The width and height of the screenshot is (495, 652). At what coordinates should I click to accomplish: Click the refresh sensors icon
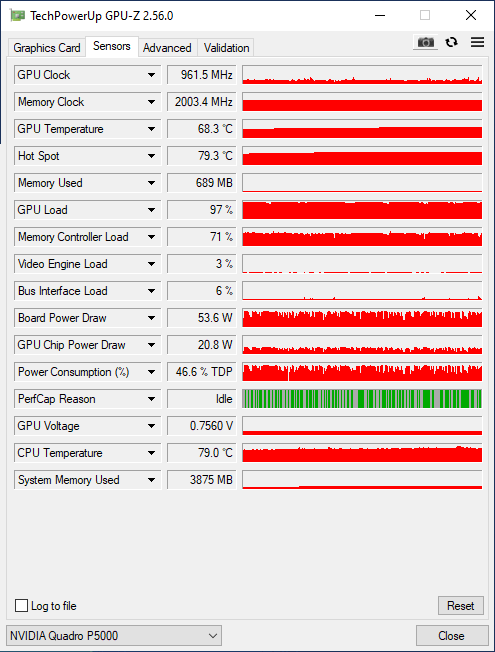coord(452,42)
